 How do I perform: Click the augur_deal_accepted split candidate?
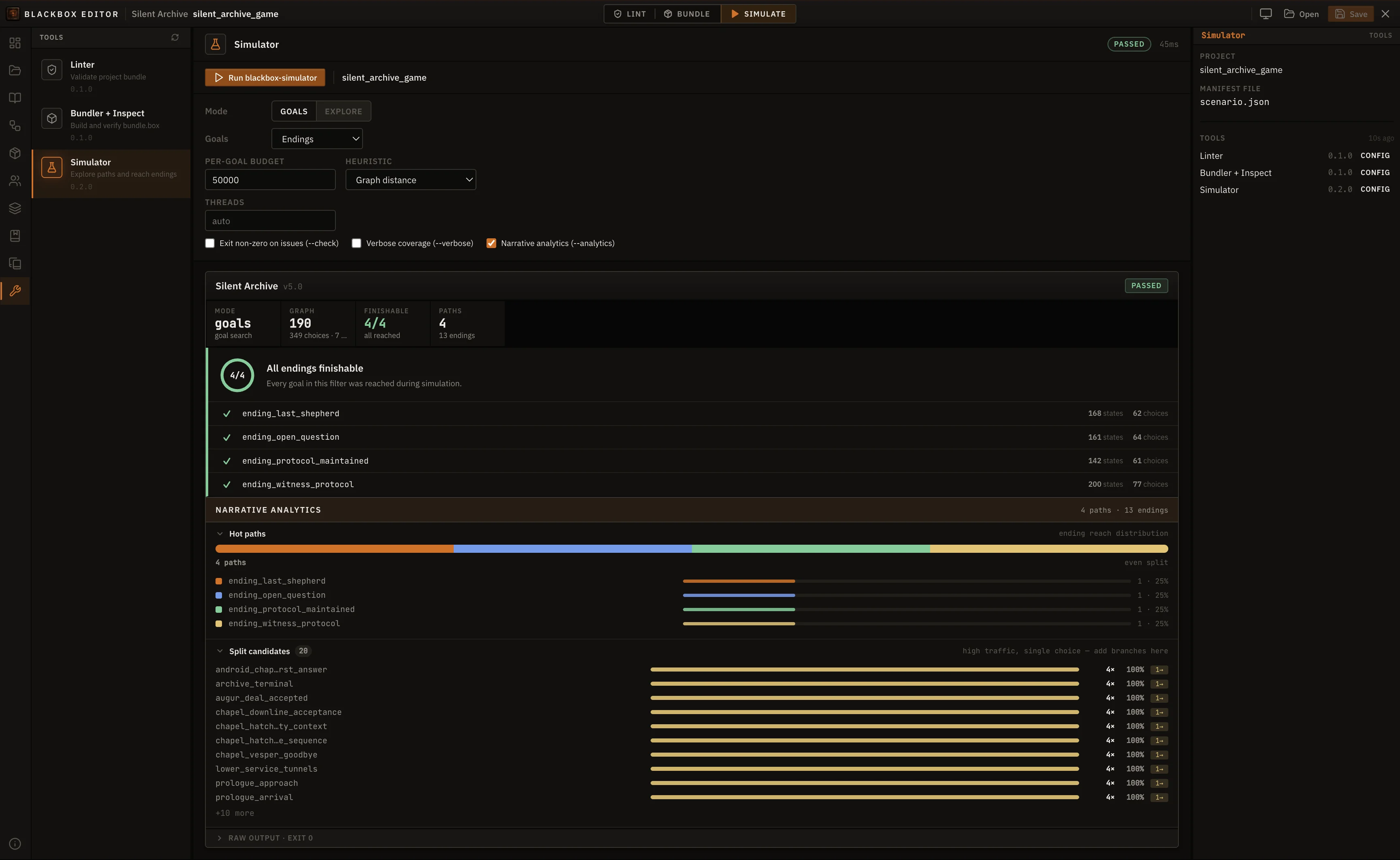coord(691,698)
